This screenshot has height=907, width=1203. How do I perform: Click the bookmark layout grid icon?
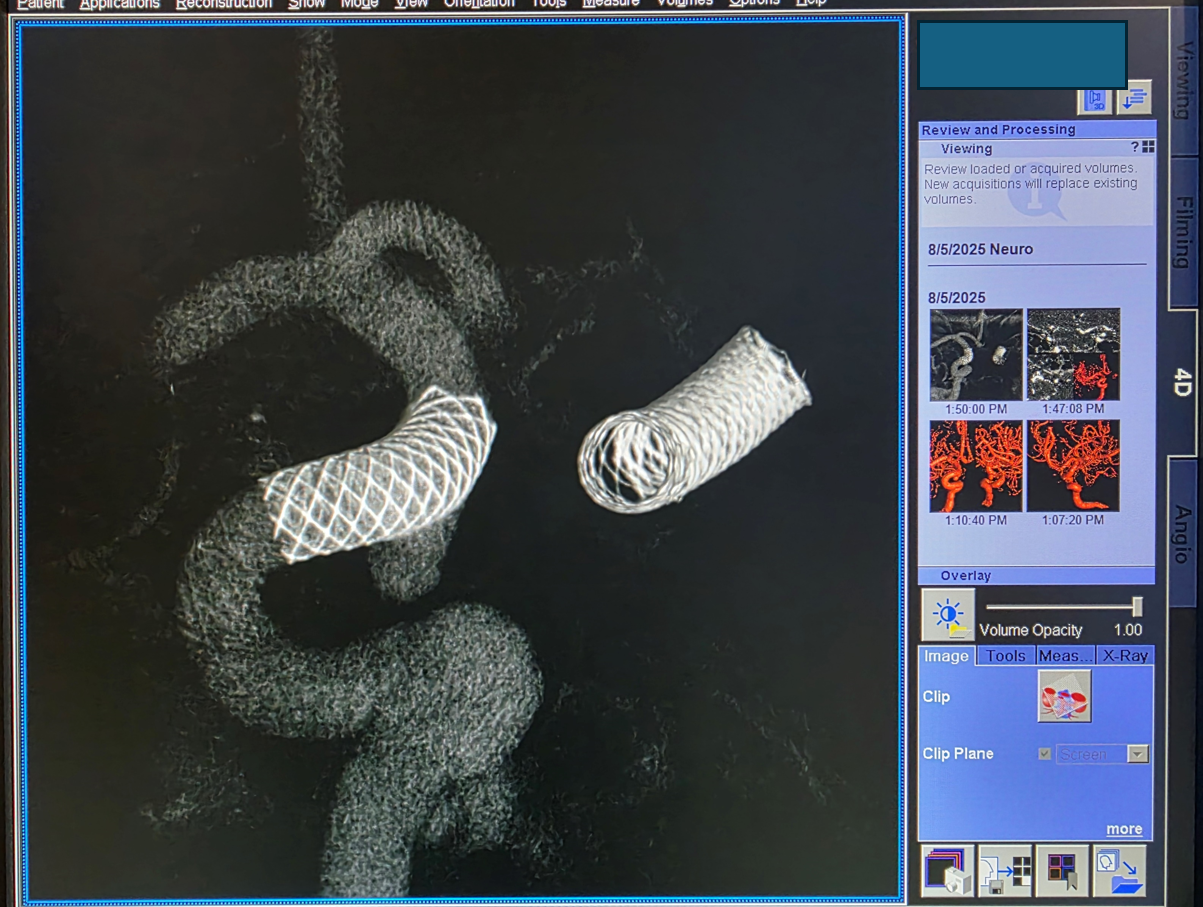point(1062,871)
